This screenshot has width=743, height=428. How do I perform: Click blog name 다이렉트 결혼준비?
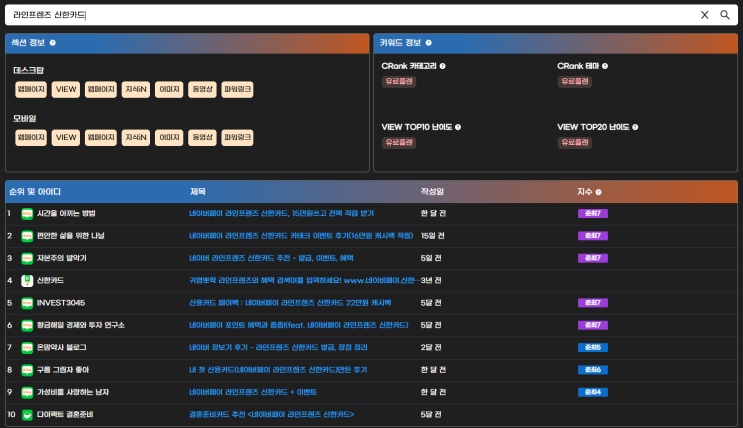click(x=65, y=414)
